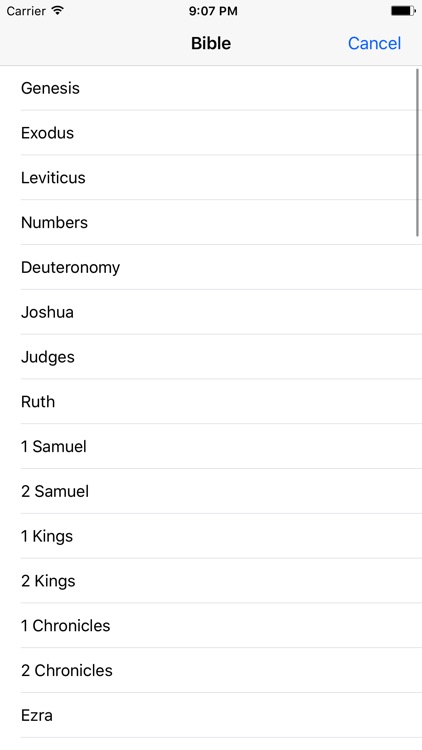This screenshot has height=750, width=422.
Task: Tap the Cancel button
Action: coord(374,43)
